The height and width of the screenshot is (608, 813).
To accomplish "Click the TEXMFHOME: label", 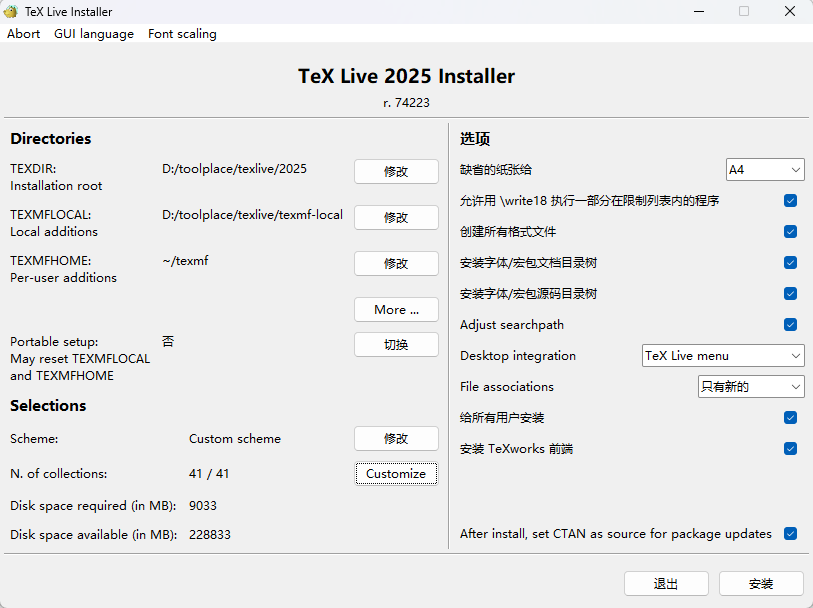I will click(x=51, y=261).
